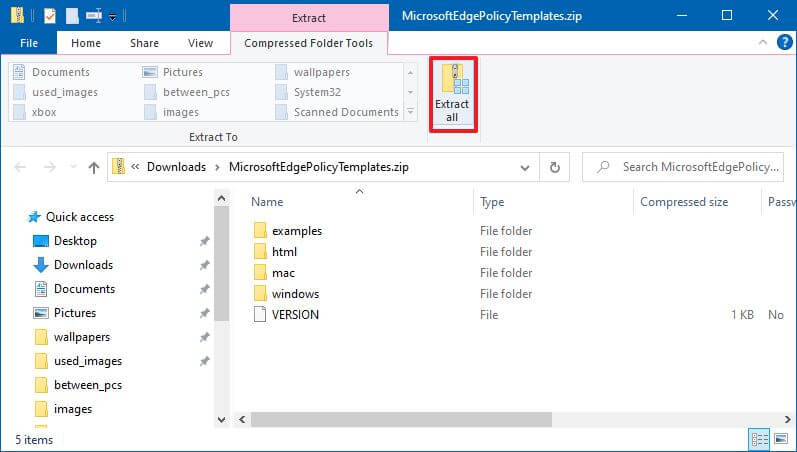
Task: Switch to Large icons view layout icon
Action: tap(781, 439)
